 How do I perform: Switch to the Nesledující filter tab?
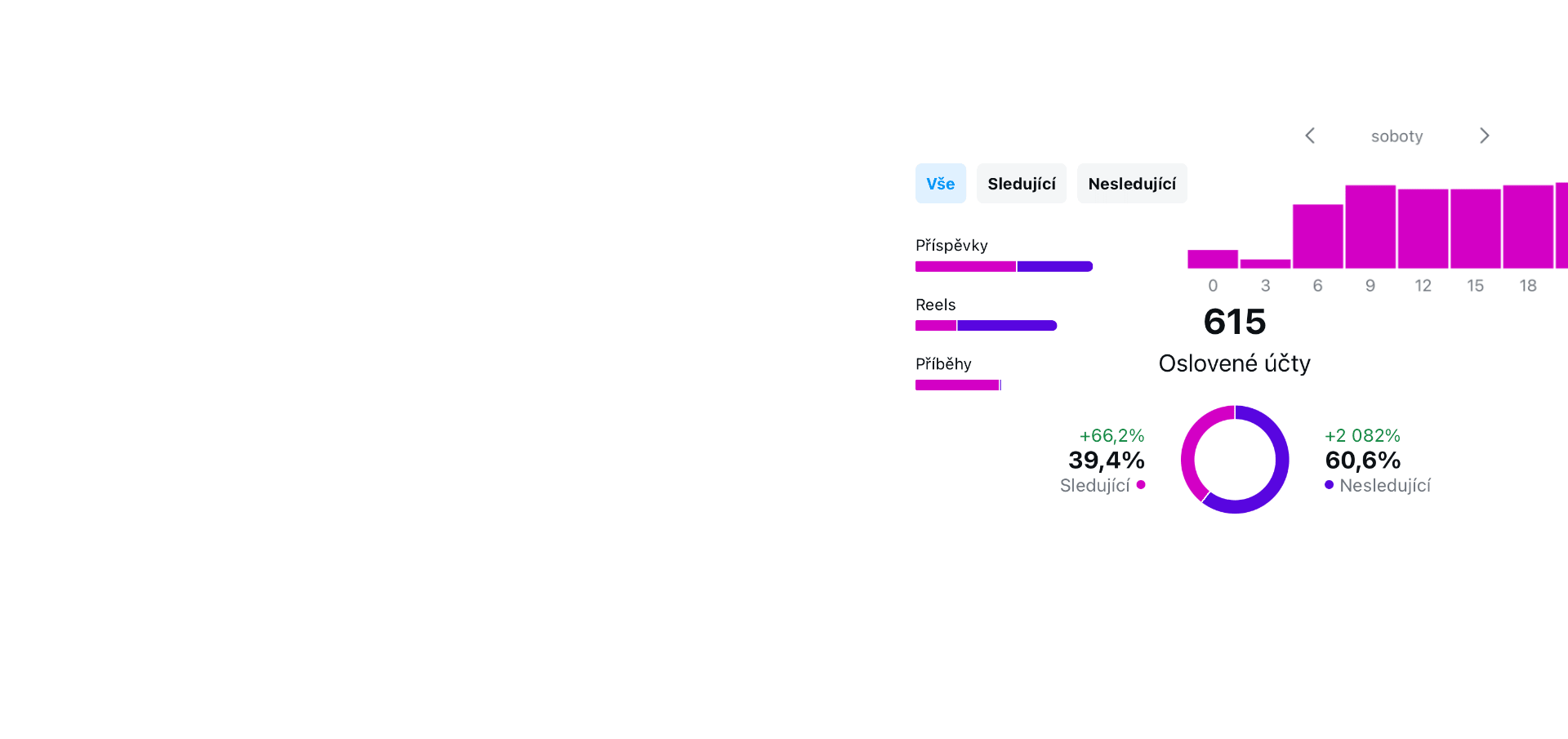(1132, 184)
